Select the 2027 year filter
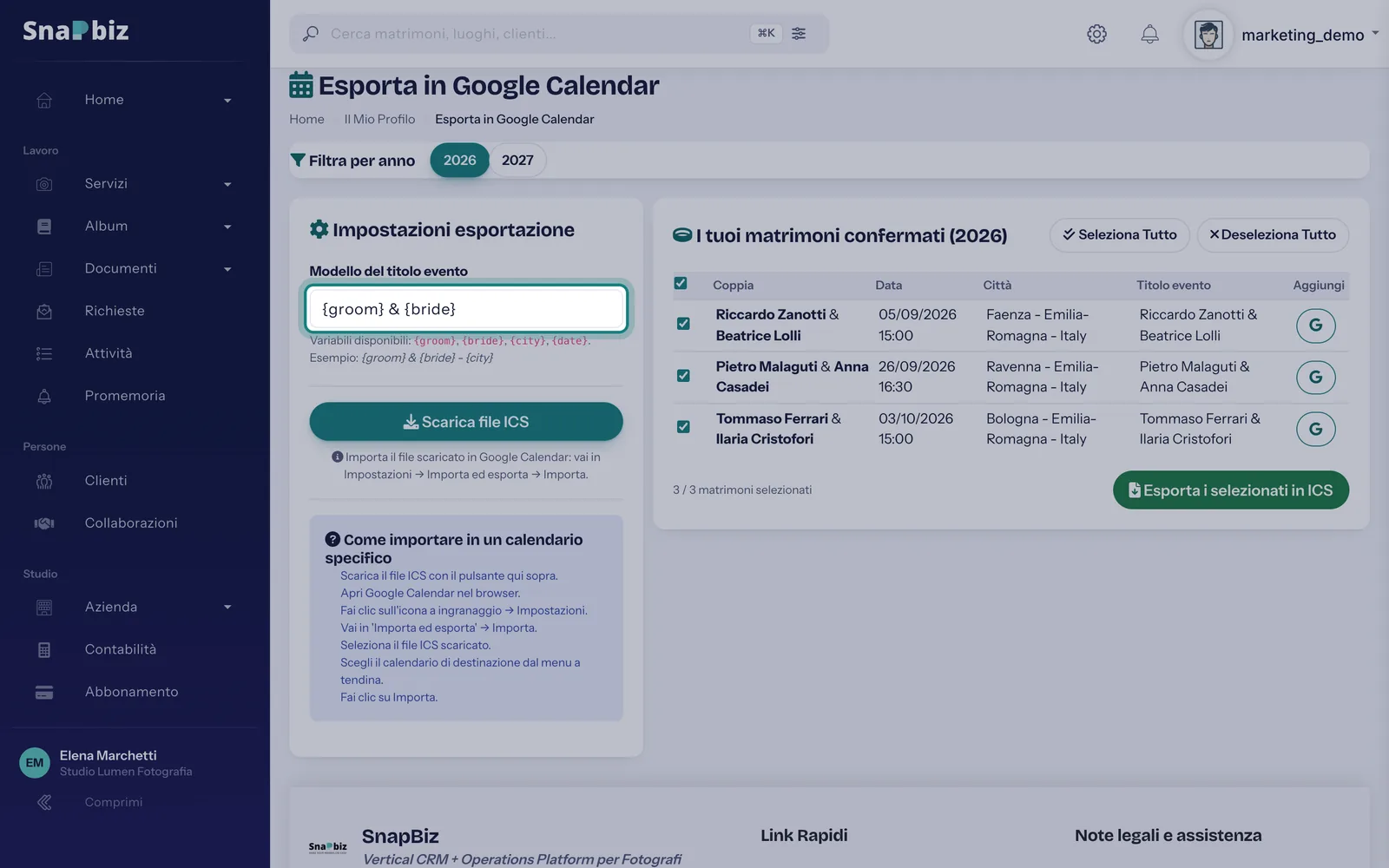 click(517, 160)
